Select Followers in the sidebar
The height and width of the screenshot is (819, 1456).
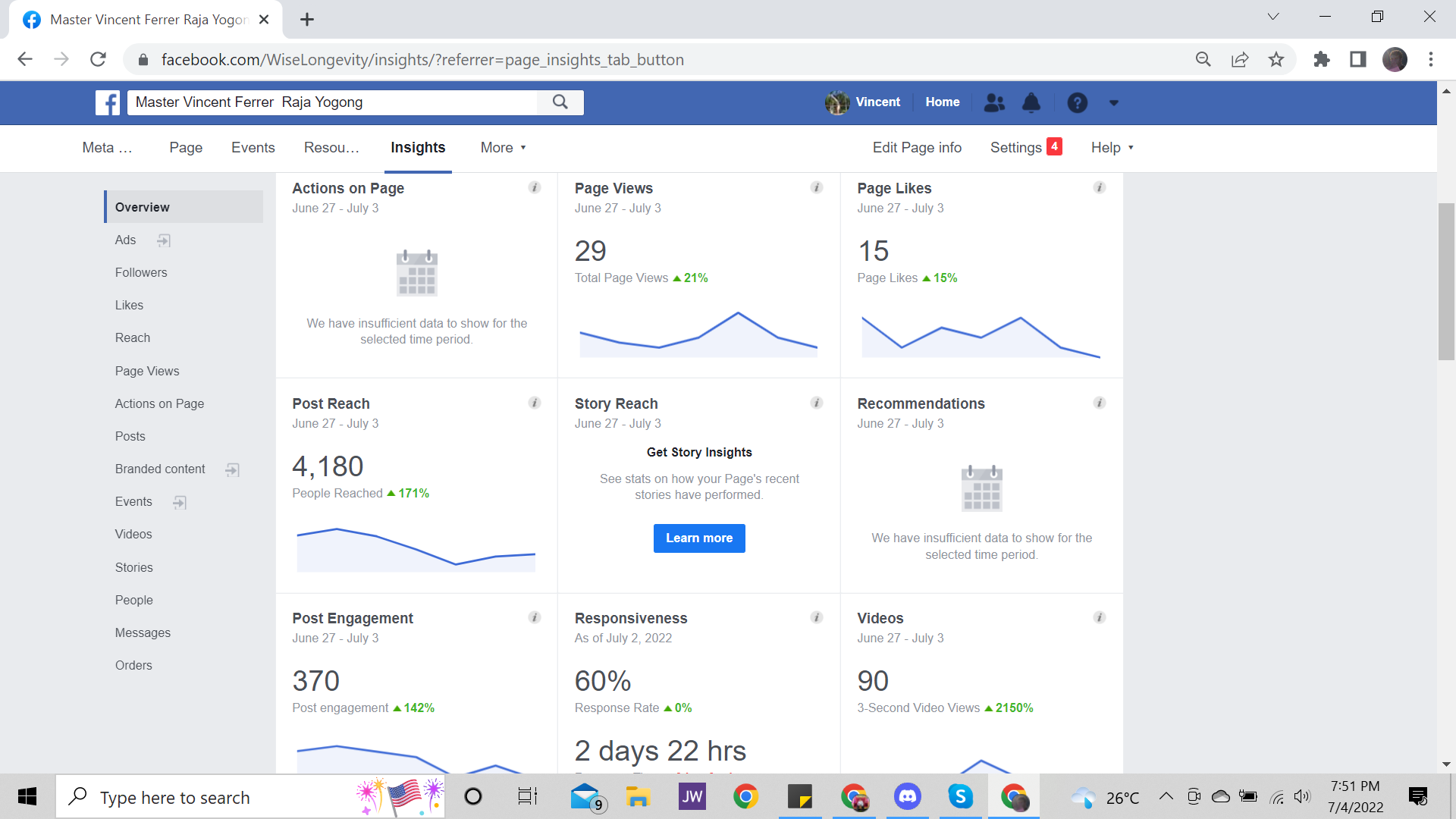[141, 272]
